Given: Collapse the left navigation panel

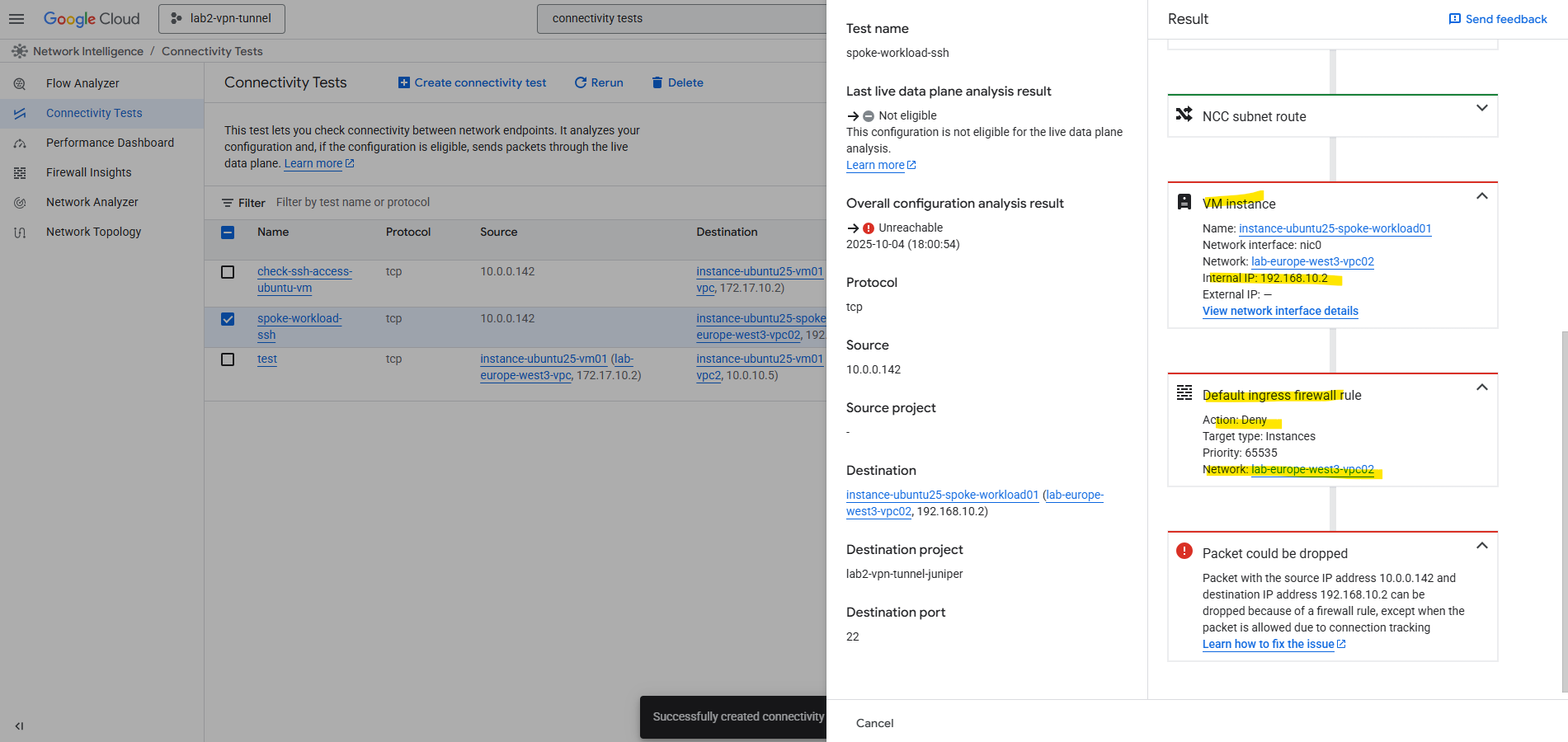Looking at the screenshot, I should (19, 726).
